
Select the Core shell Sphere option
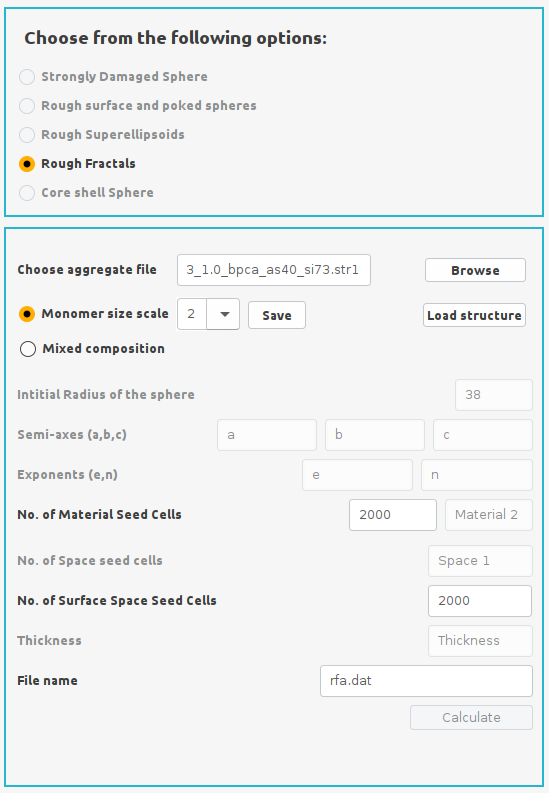click(27, 193)
